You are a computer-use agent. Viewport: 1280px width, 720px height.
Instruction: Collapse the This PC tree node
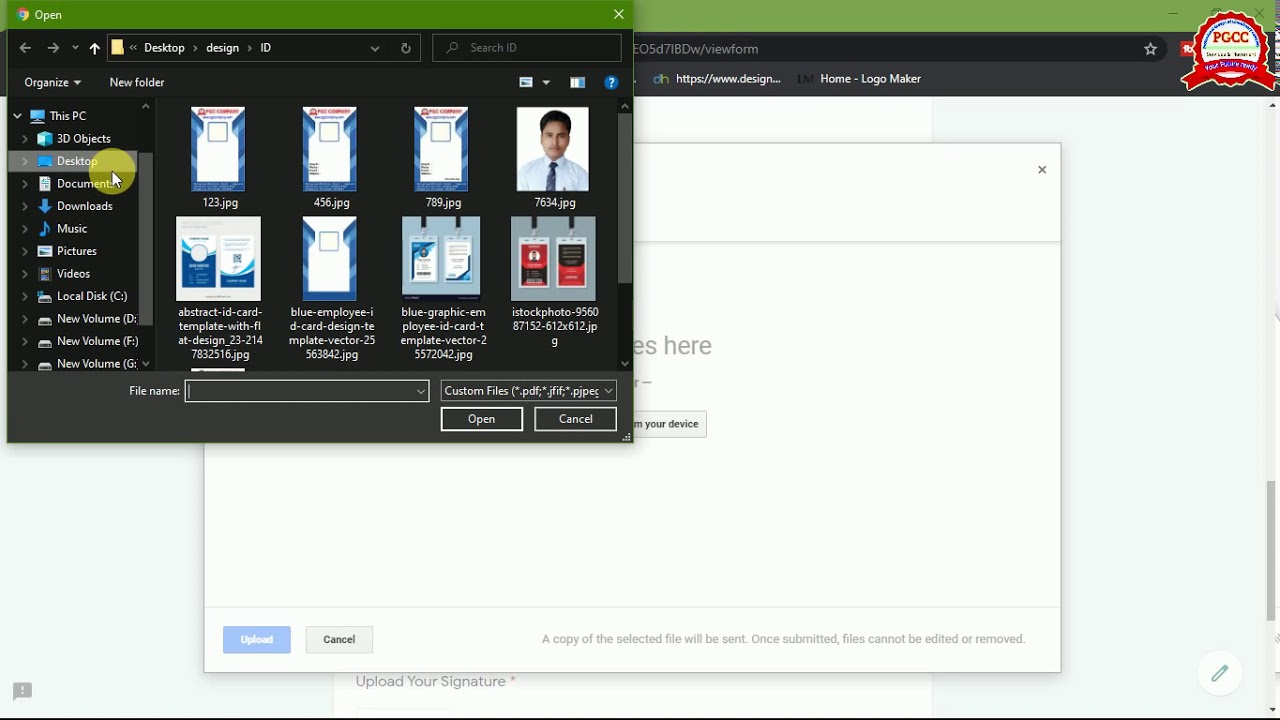17,116
